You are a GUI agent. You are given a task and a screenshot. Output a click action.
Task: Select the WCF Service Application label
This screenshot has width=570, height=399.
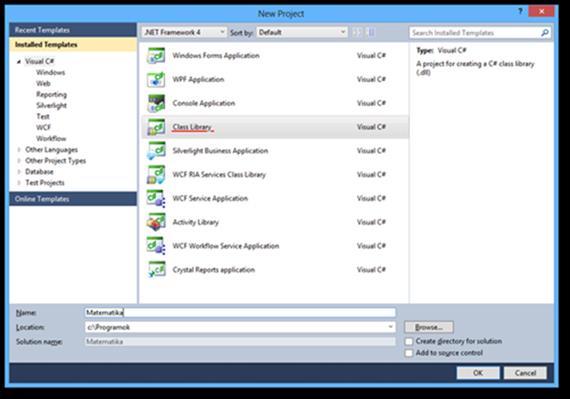[x=210, y=198]
